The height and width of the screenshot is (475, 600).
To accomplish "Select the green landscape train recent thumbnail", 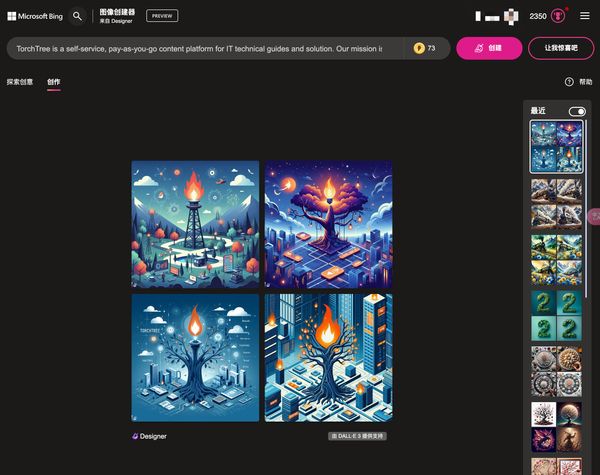I will point(556,260).
